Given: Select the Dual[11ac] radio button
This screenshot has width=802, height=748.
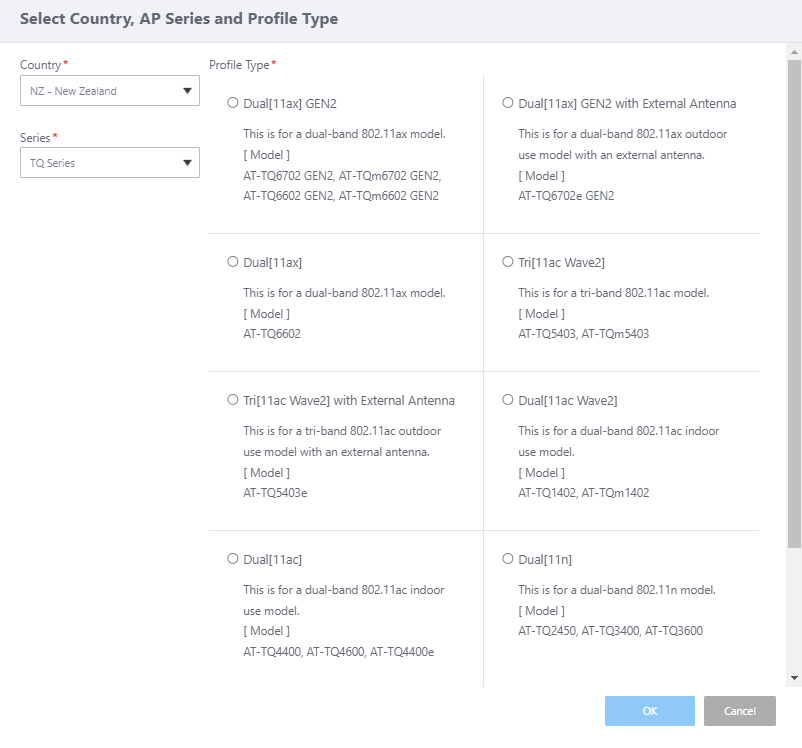Looking at the screenshot, I should [233, 559].
